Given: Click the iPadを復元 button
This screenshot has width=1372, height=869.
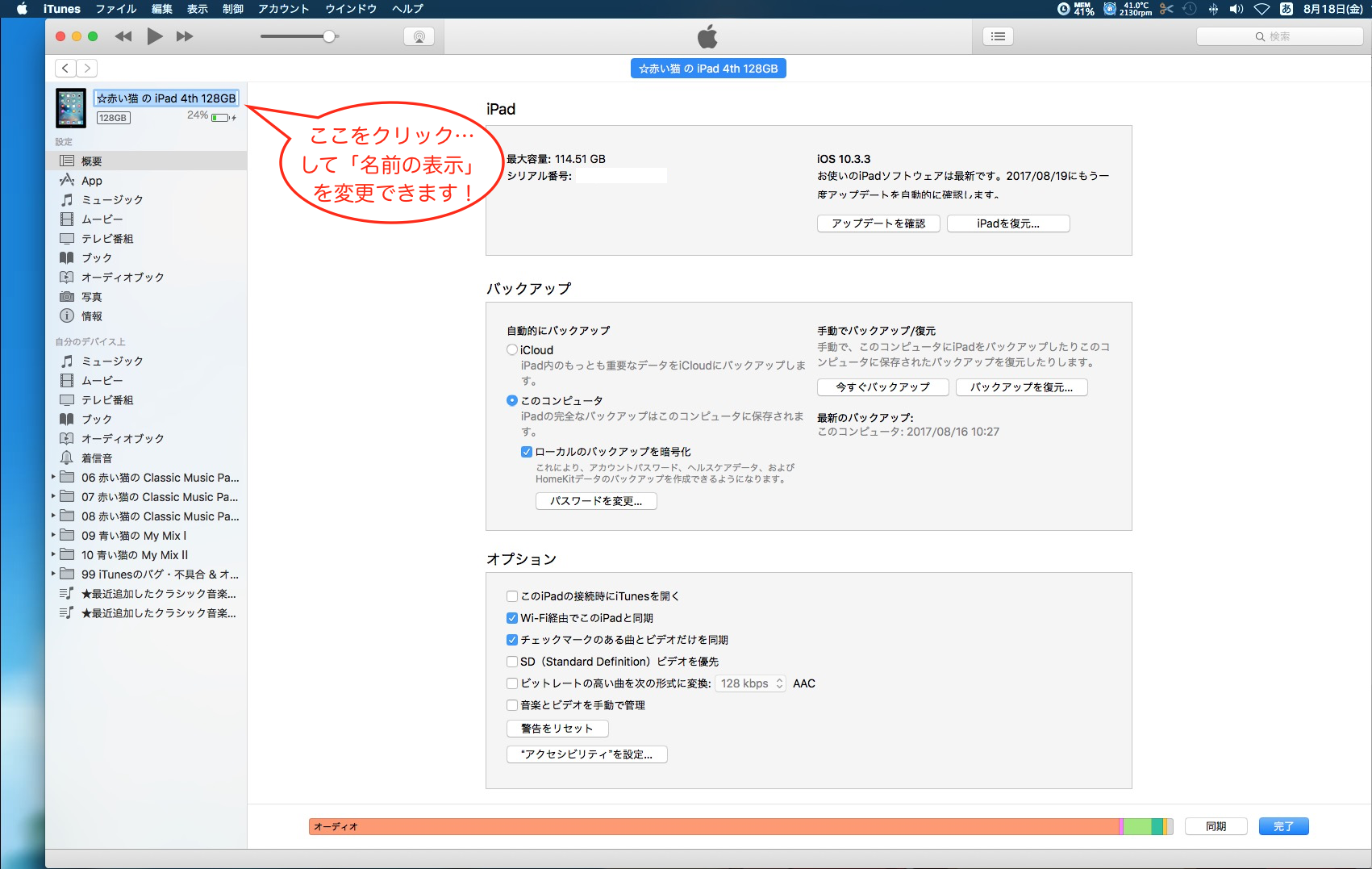Looking at the screenshot, I should [1008, 224].
